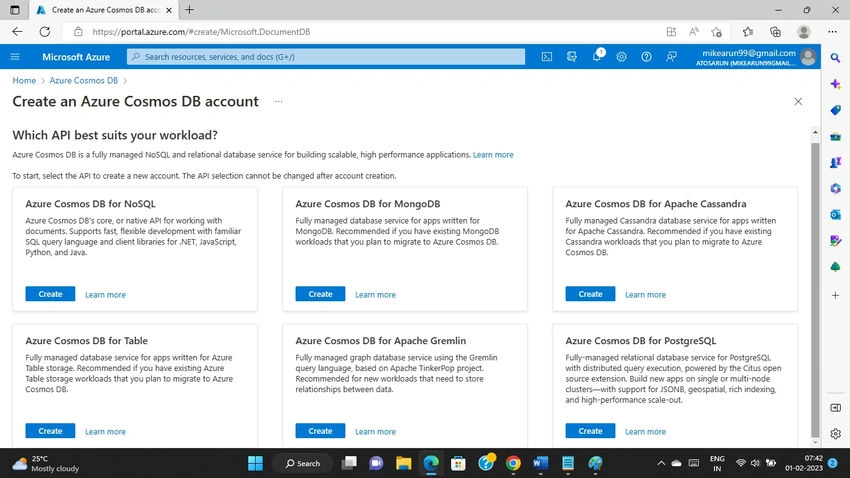
Task: Open the Directories and subscriptions filter icon
Action: [x=571, y=56]
